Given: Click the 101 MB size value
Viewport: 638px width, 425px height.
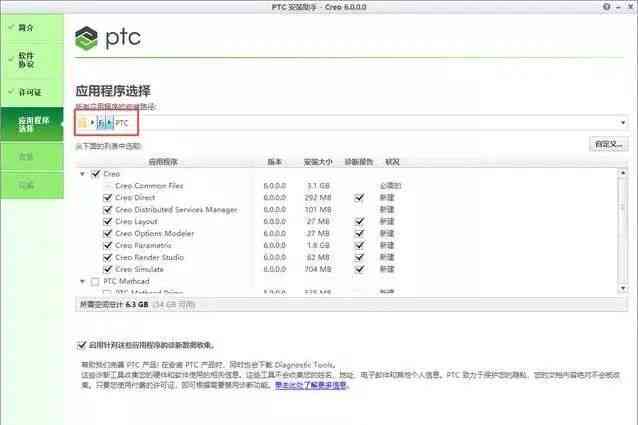Looking at the screenshot, I should (x=318, y=210).
